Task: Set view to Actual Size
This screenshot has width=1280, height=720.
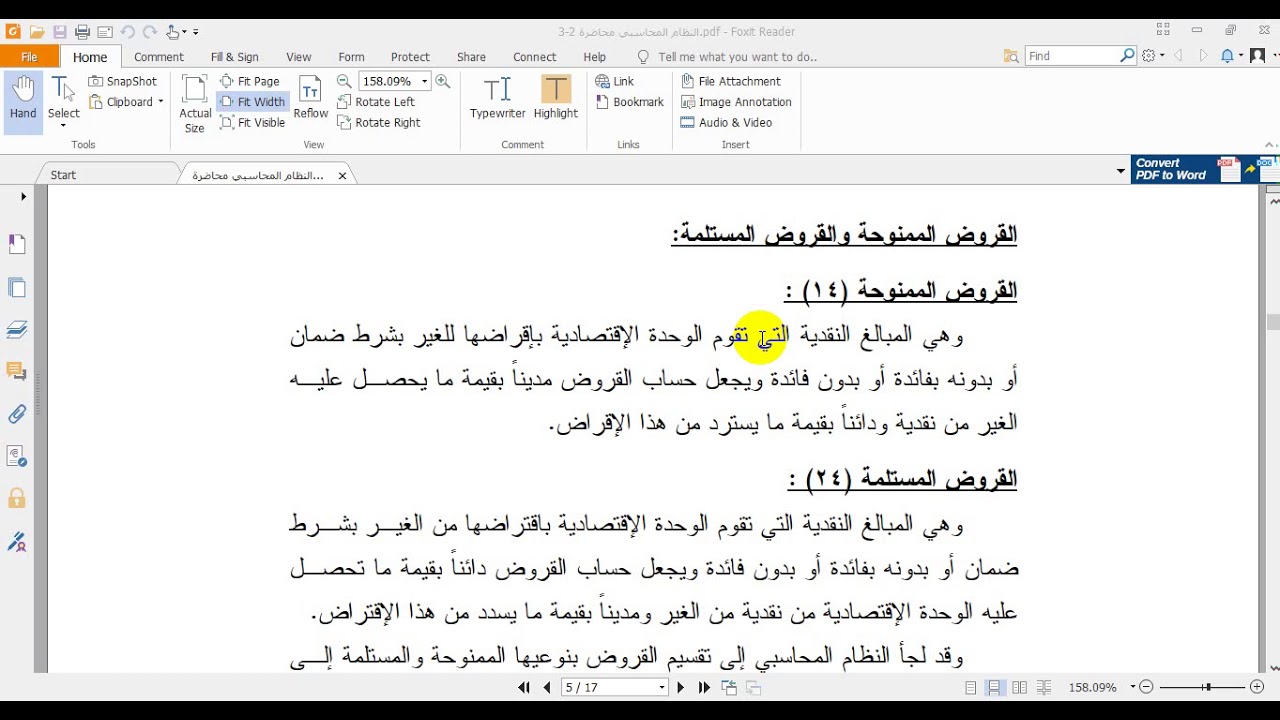Action: (x=195, y=104)
